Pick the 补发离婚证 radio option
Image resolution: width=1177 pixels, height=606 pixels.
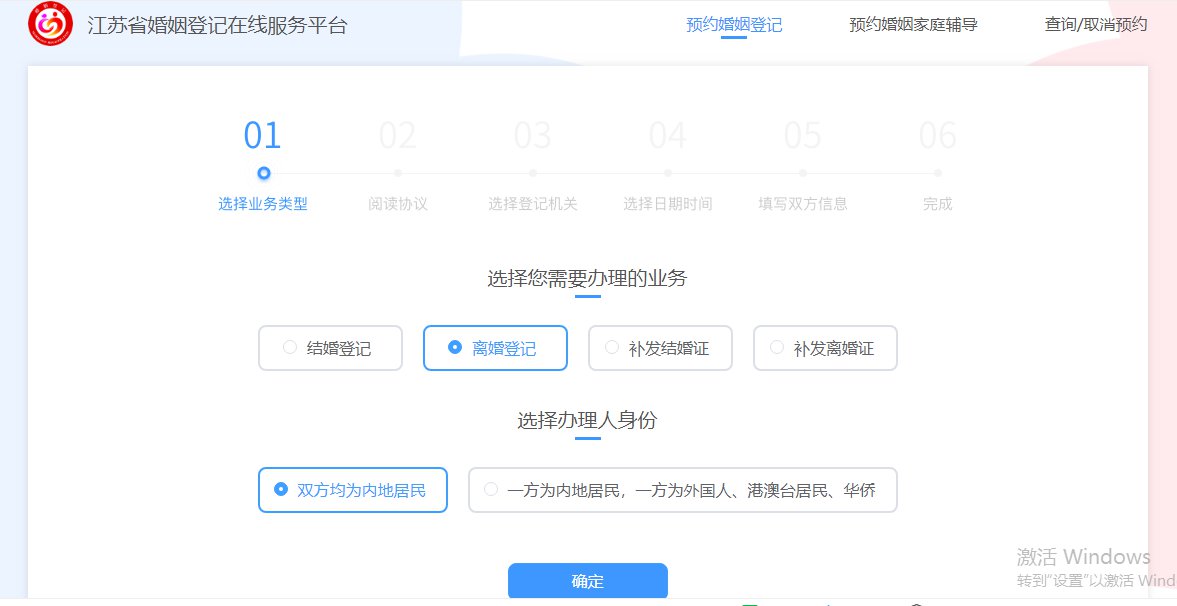(825, 348)
